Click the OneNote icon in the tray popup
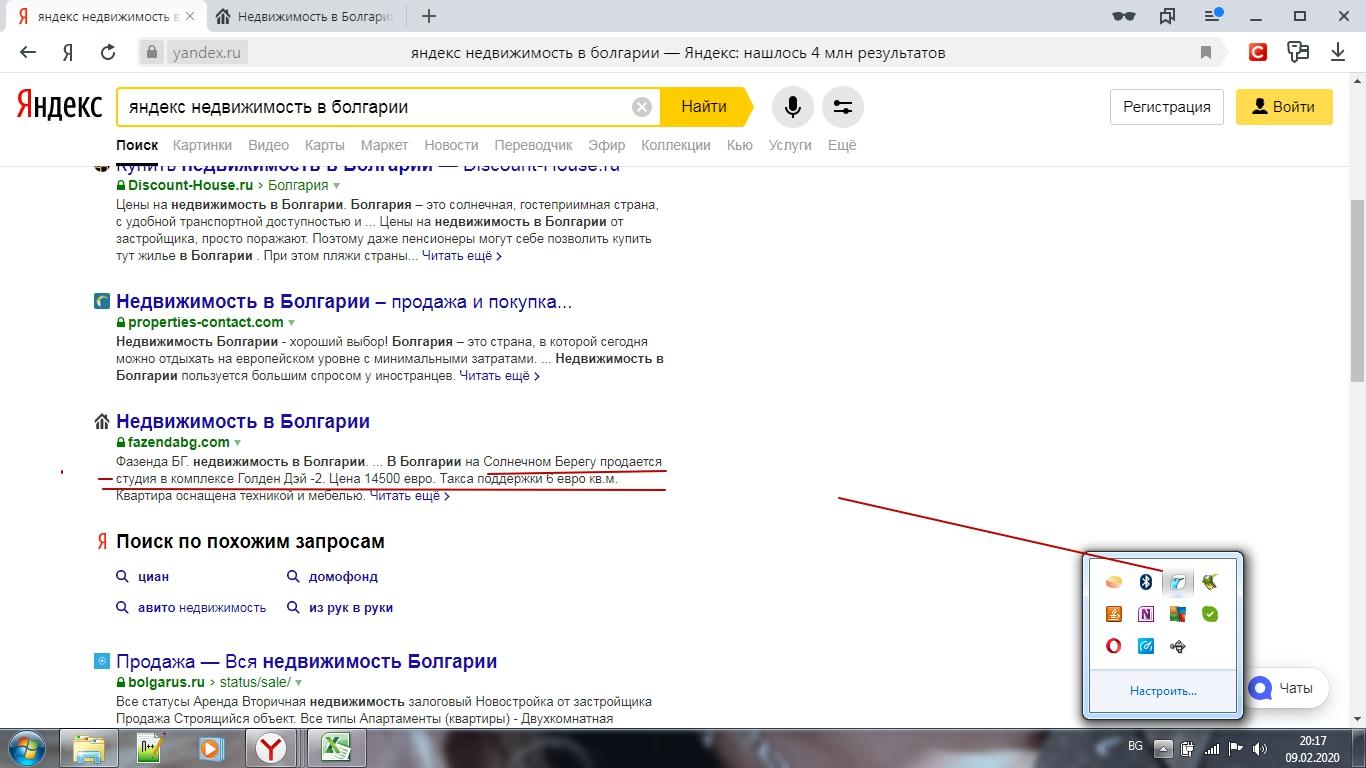 click(x=1146, y=614)
